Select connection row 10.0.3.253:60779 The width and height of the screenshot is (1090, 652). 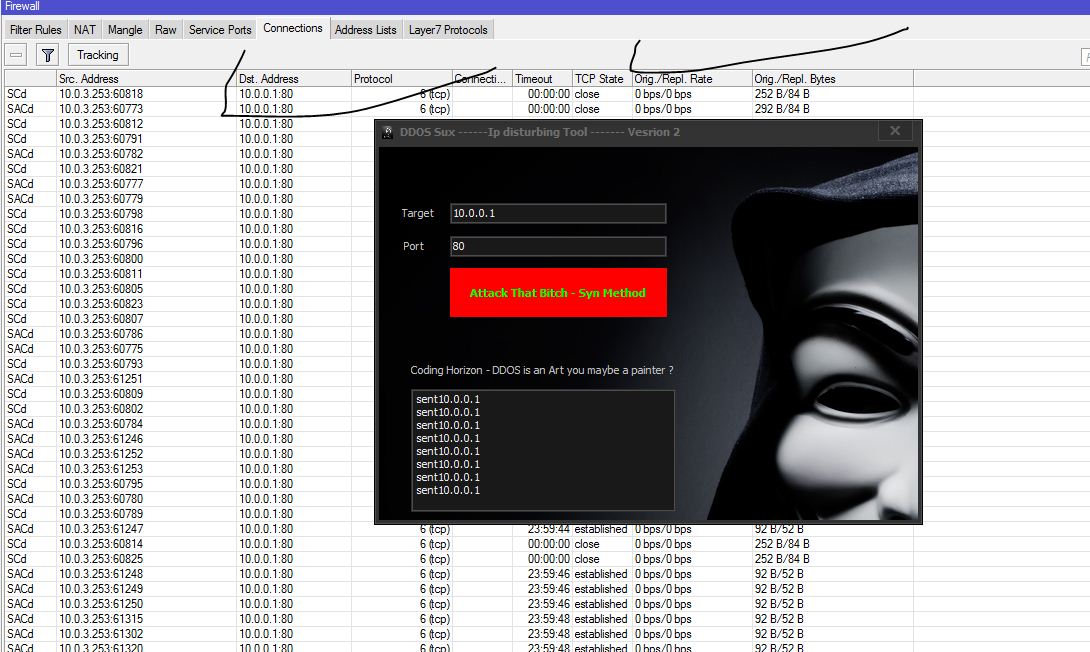point(189,199)
